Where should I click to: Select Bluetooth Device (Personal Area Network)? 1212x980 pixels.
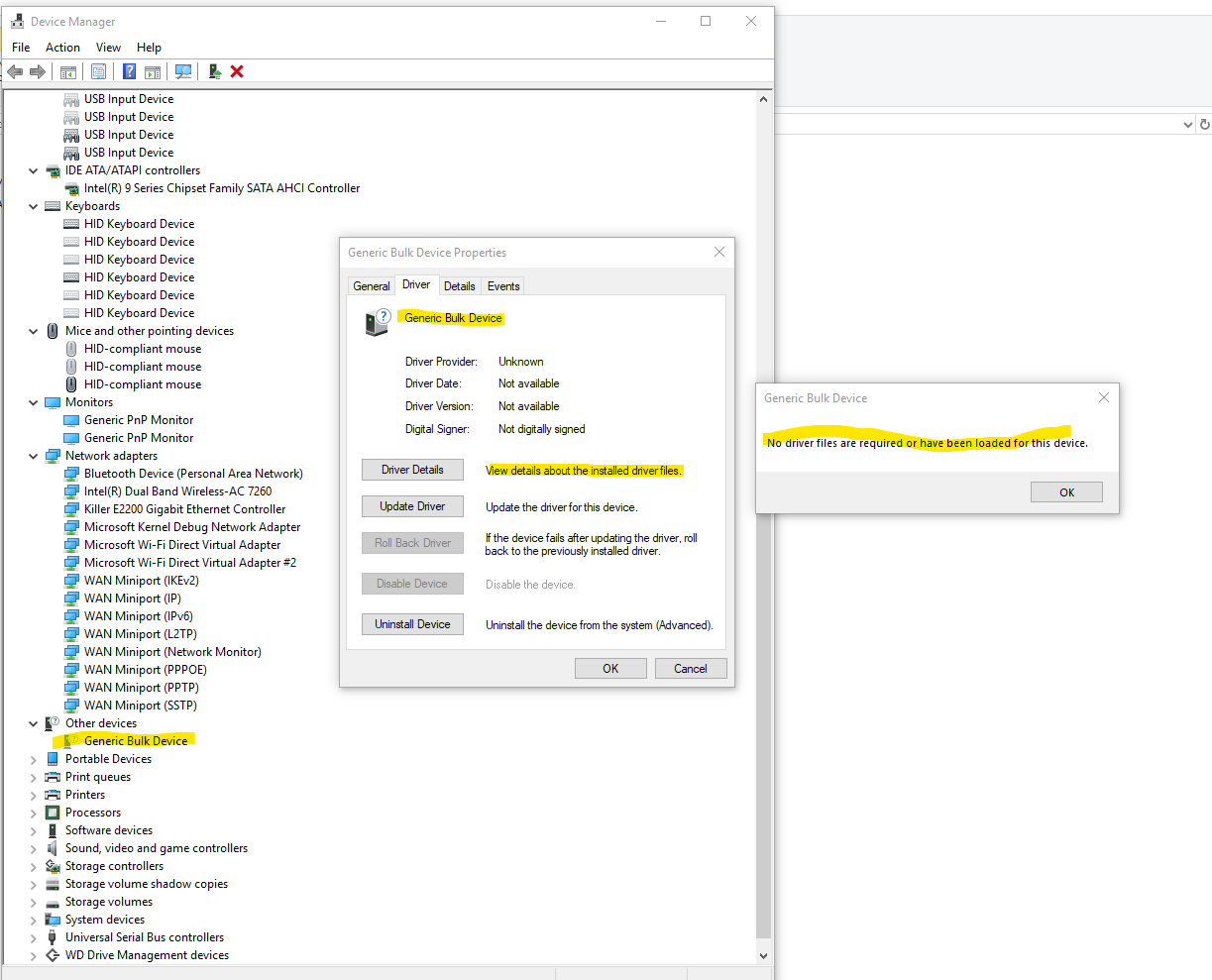pos(193,474)
